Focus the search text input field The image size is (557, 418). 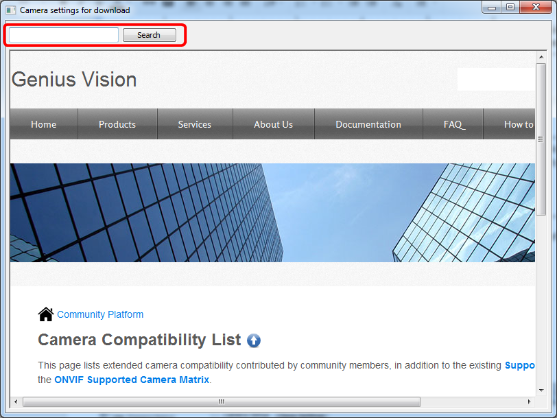click(64, 35)
